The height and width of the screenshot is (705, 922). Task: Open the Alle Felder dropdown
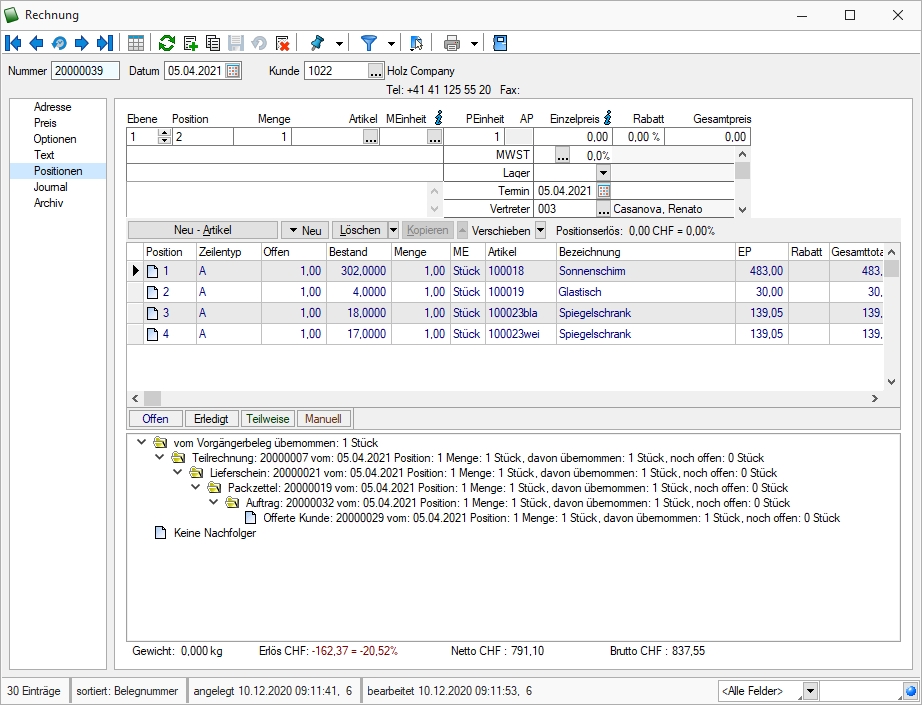(x=810, y=691)
